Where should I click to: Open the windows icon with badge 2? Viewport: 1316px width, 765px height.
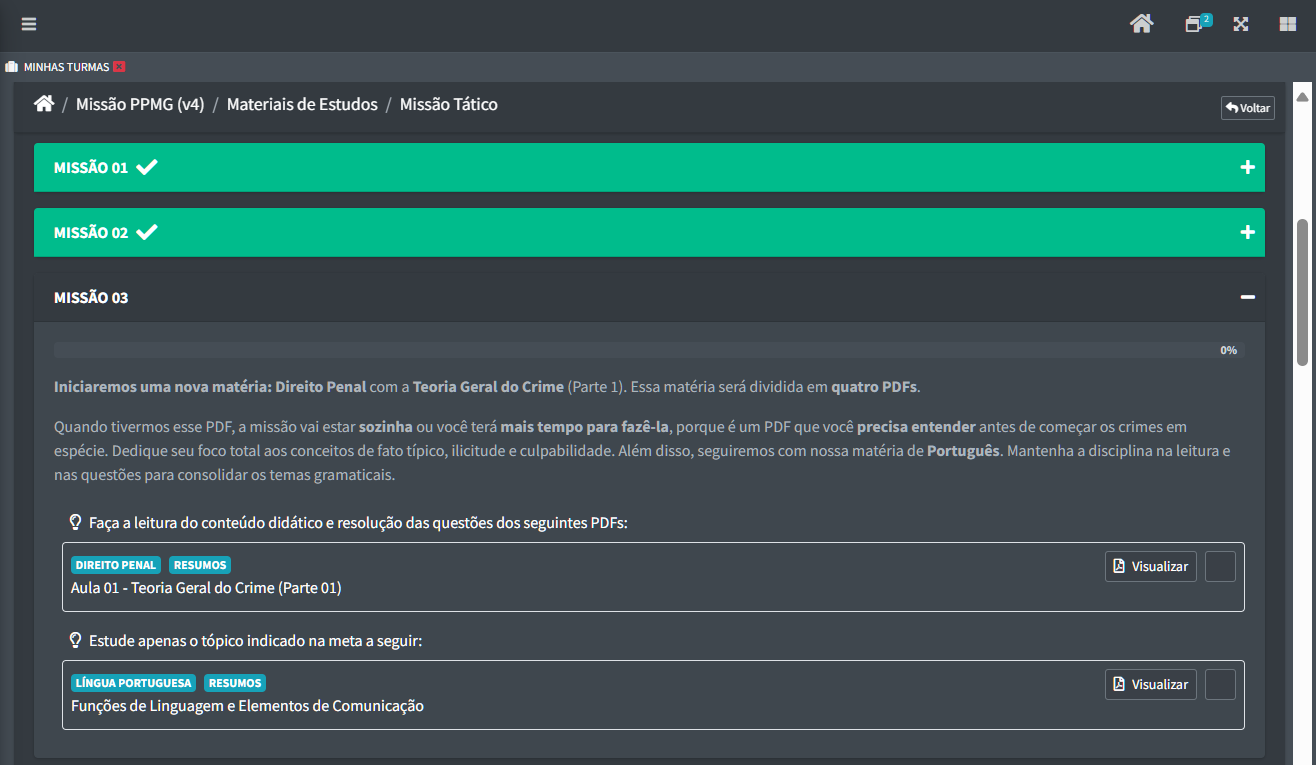click(1195, 24)
